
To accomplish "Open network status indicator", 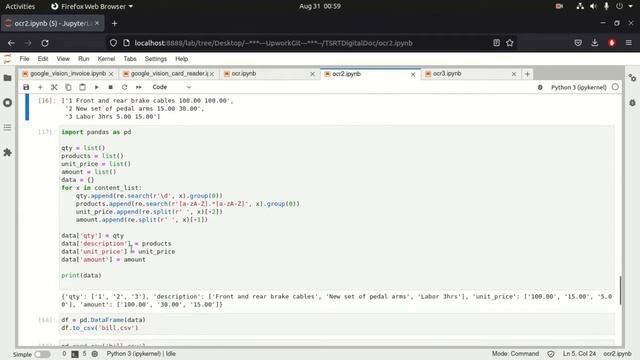I will click(580, 6).
